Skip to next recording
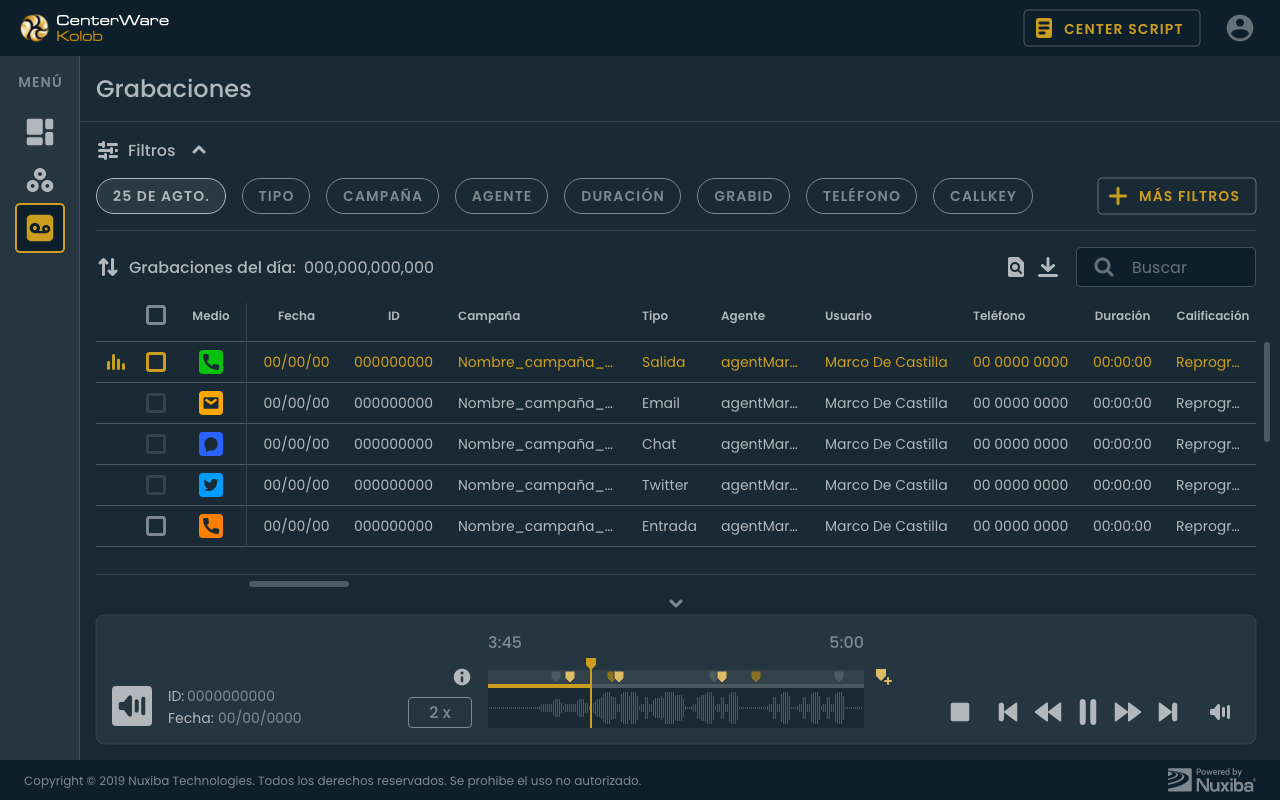The image size is (1280, 800). pos(1168,712)
